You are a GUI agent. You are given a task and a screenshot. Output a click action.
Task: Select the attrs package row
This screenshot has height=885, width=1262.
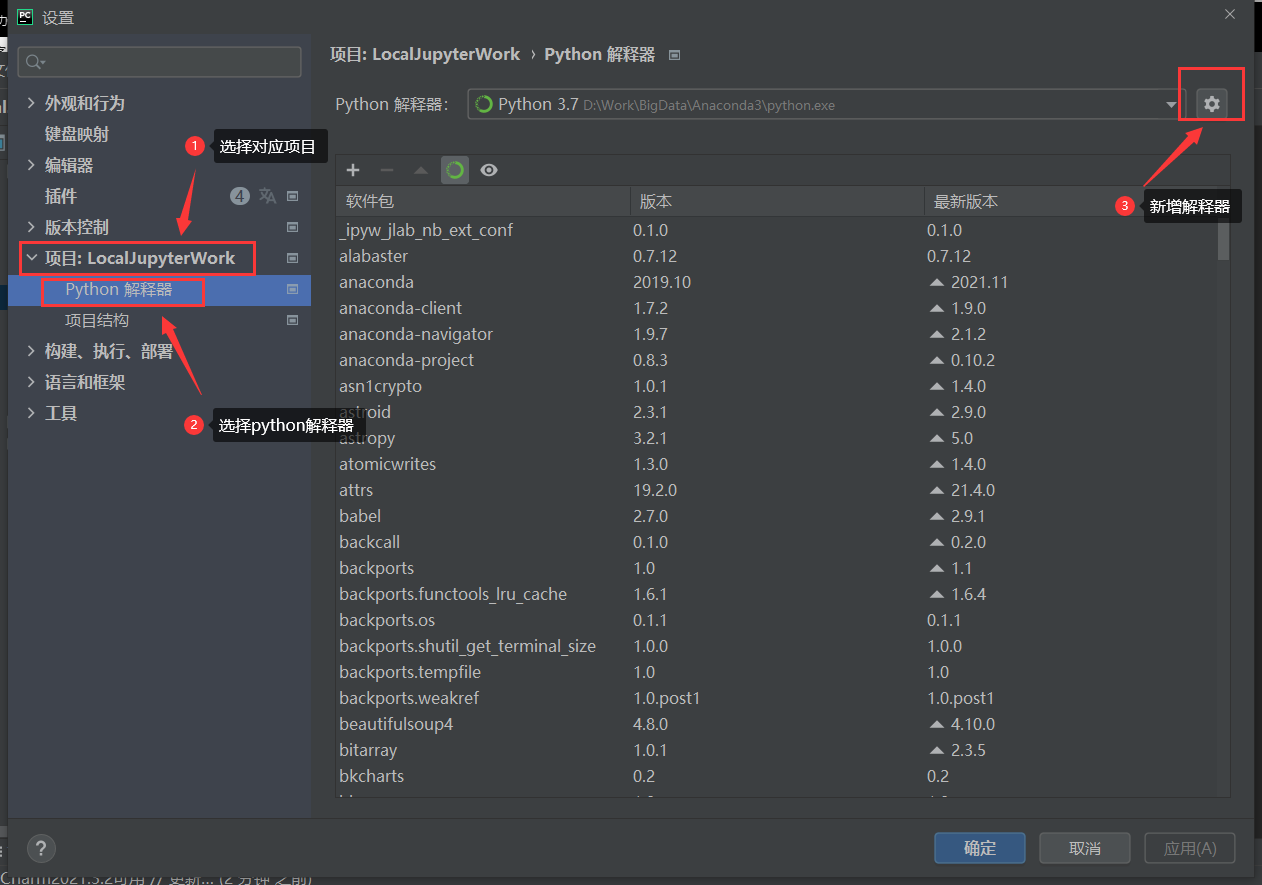coord(776,490)
